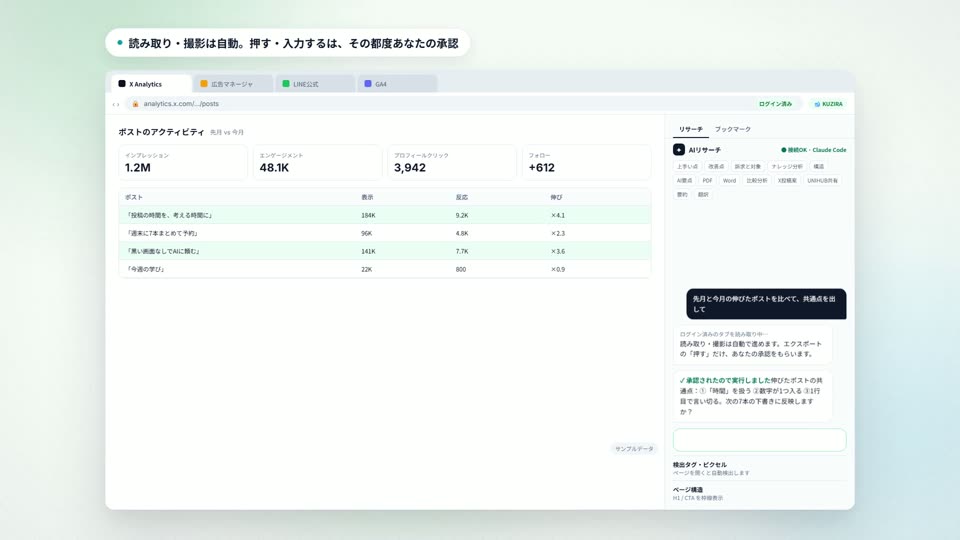Click the ×4.1 growth value
The width and height of the screenshot is (960, 540).
tap(558, 216)
